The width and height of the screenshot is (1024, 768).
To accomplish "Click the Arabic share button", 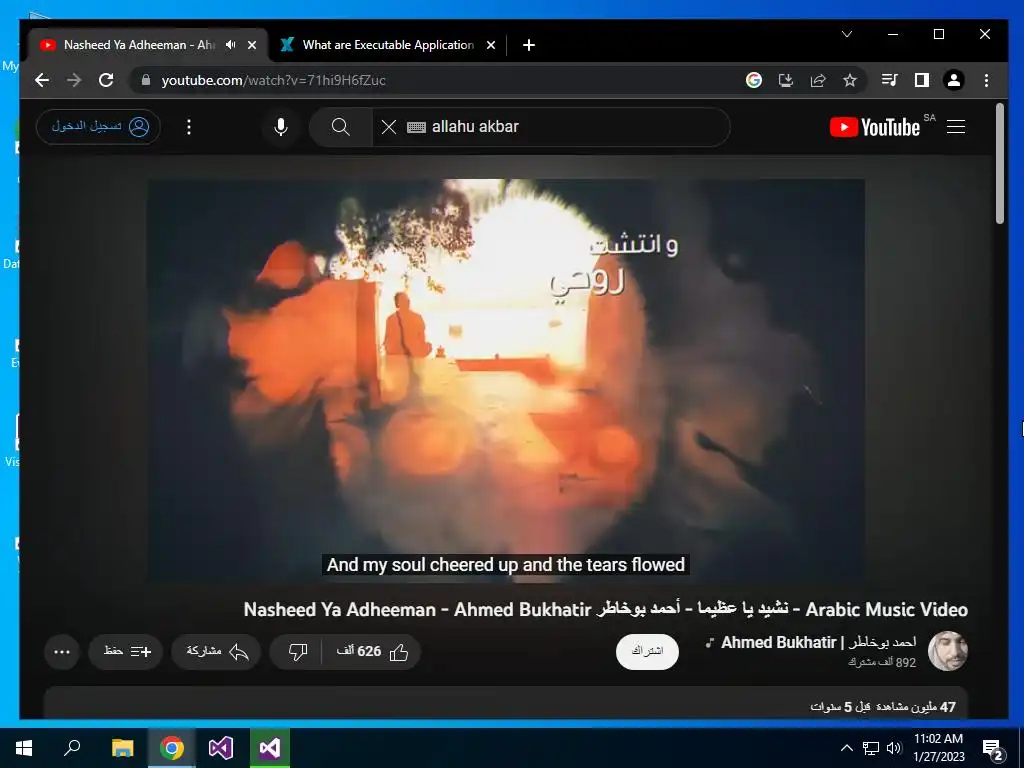I will [216, 651].
